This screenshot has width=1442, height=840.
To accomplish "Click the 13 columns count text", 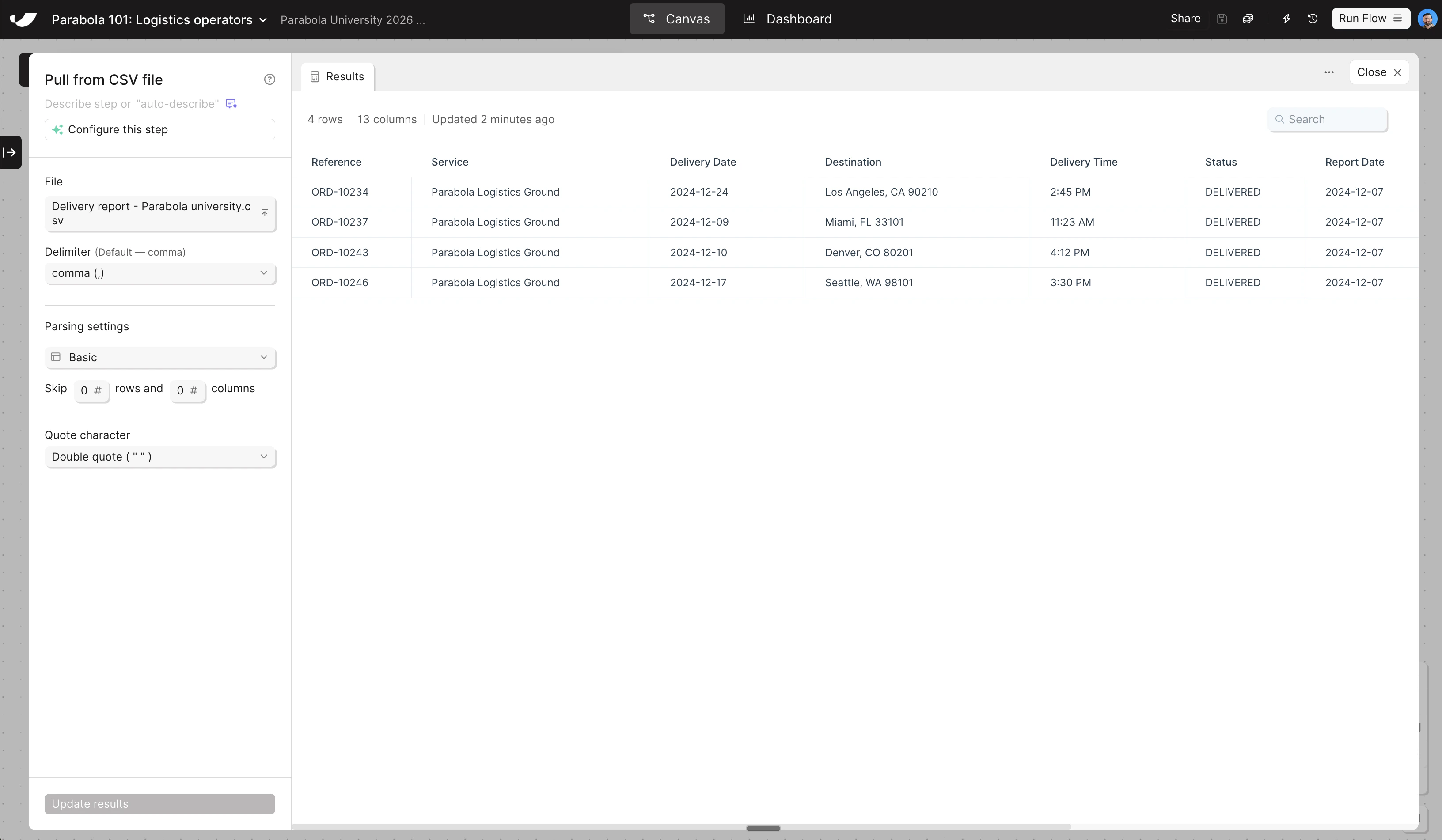I will [387, 120].
